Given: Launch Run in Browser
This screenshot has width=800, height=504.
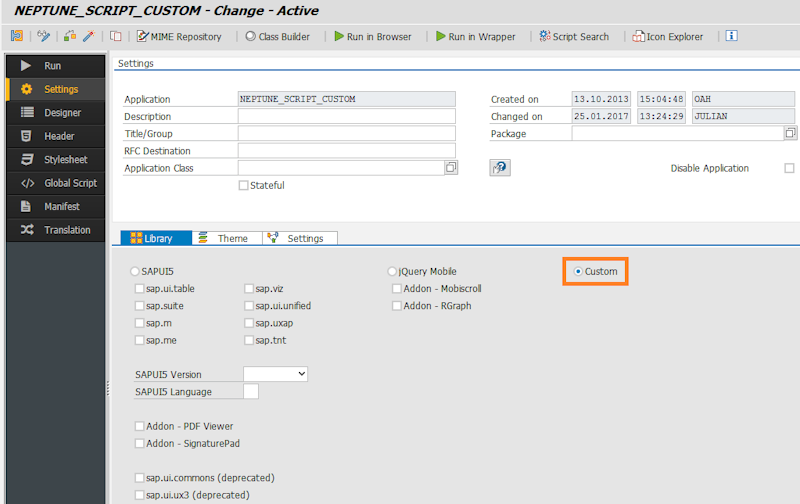Looking at the screenshot, I should coord(372,37).
